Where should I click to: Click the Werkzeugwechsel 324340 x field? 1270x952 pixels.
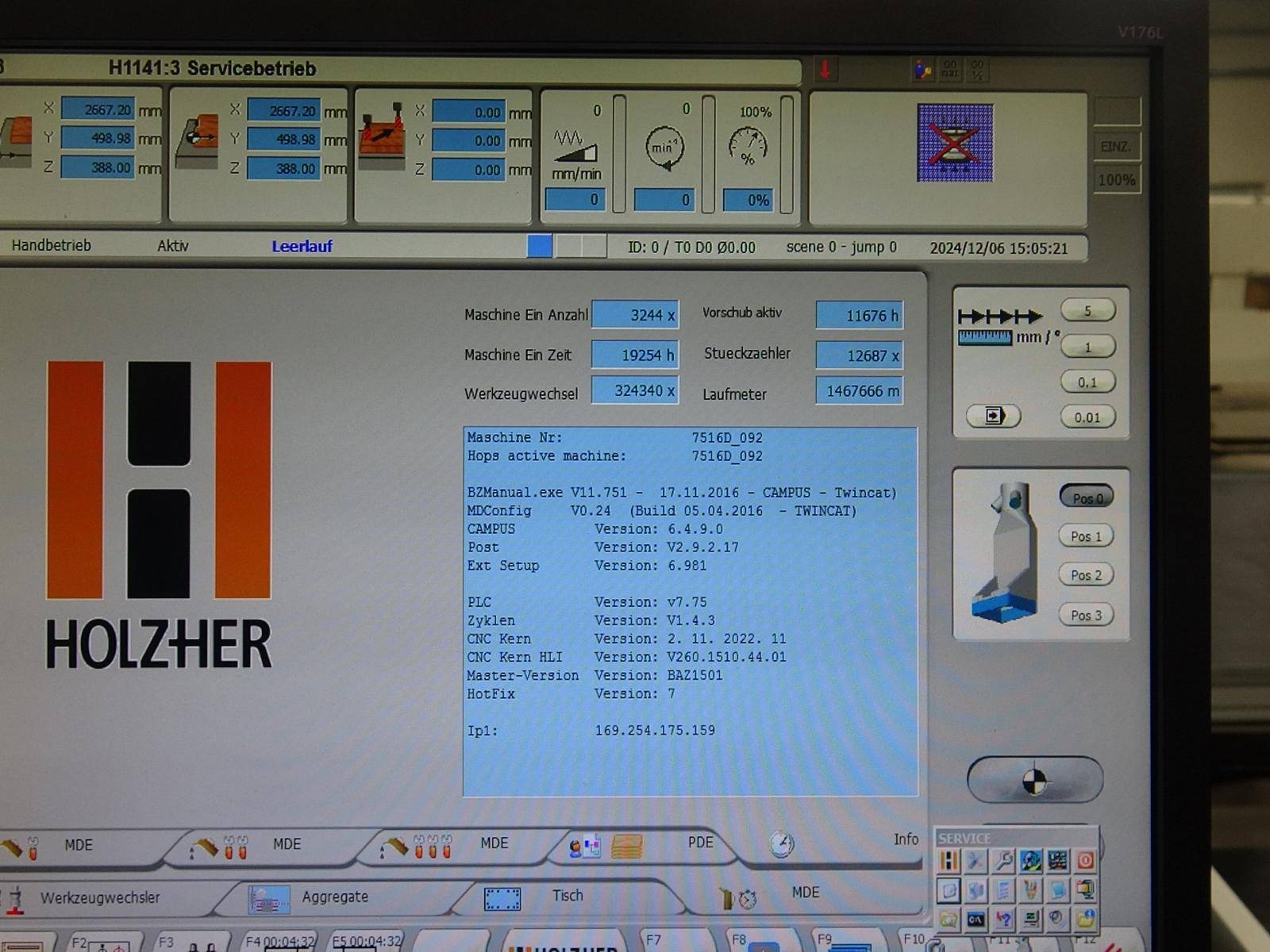point(635,390)
